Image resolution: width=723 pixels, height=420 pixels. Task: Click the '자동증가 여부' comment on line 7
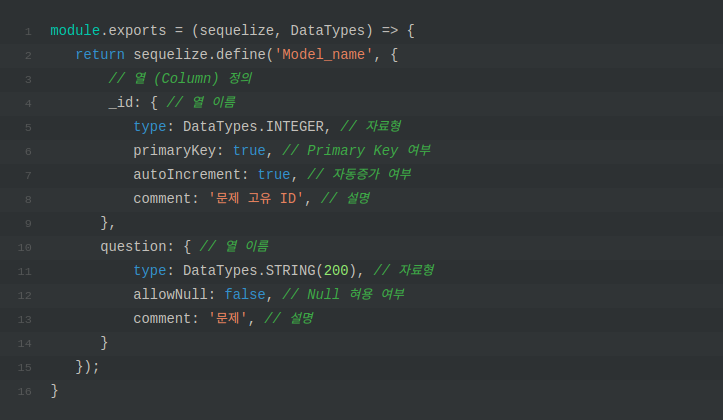point(372,175)
